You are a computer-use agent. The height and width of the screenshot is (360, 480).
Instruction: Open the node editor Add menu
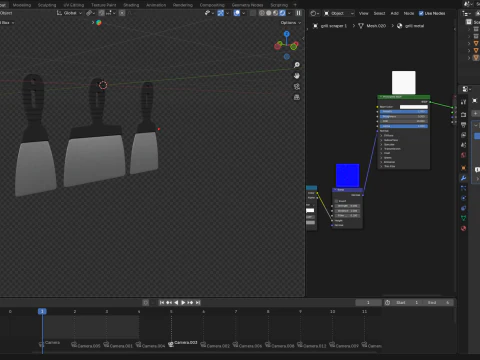395,13
